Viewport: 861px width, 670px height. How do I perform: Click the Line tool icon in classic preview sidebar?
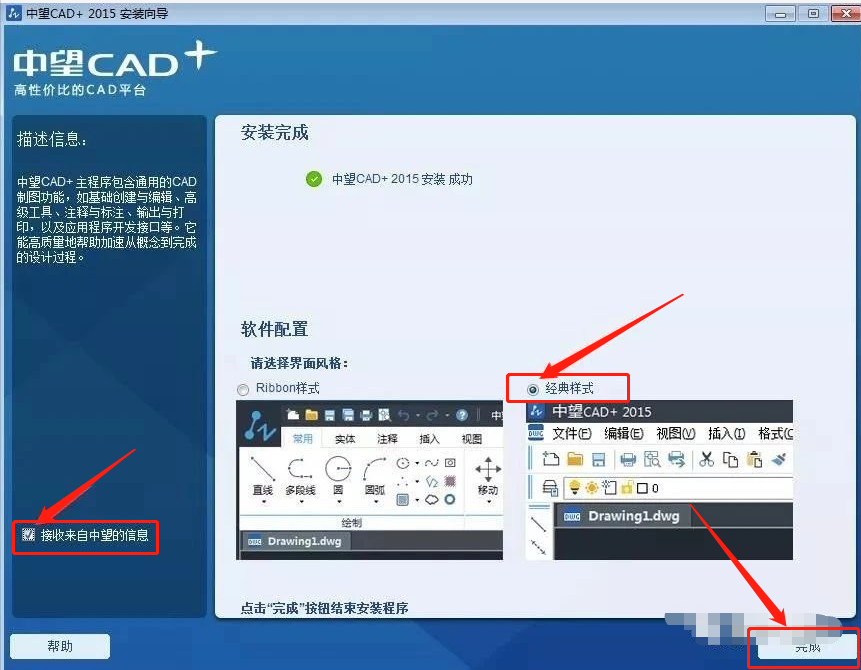coord(539,524)
